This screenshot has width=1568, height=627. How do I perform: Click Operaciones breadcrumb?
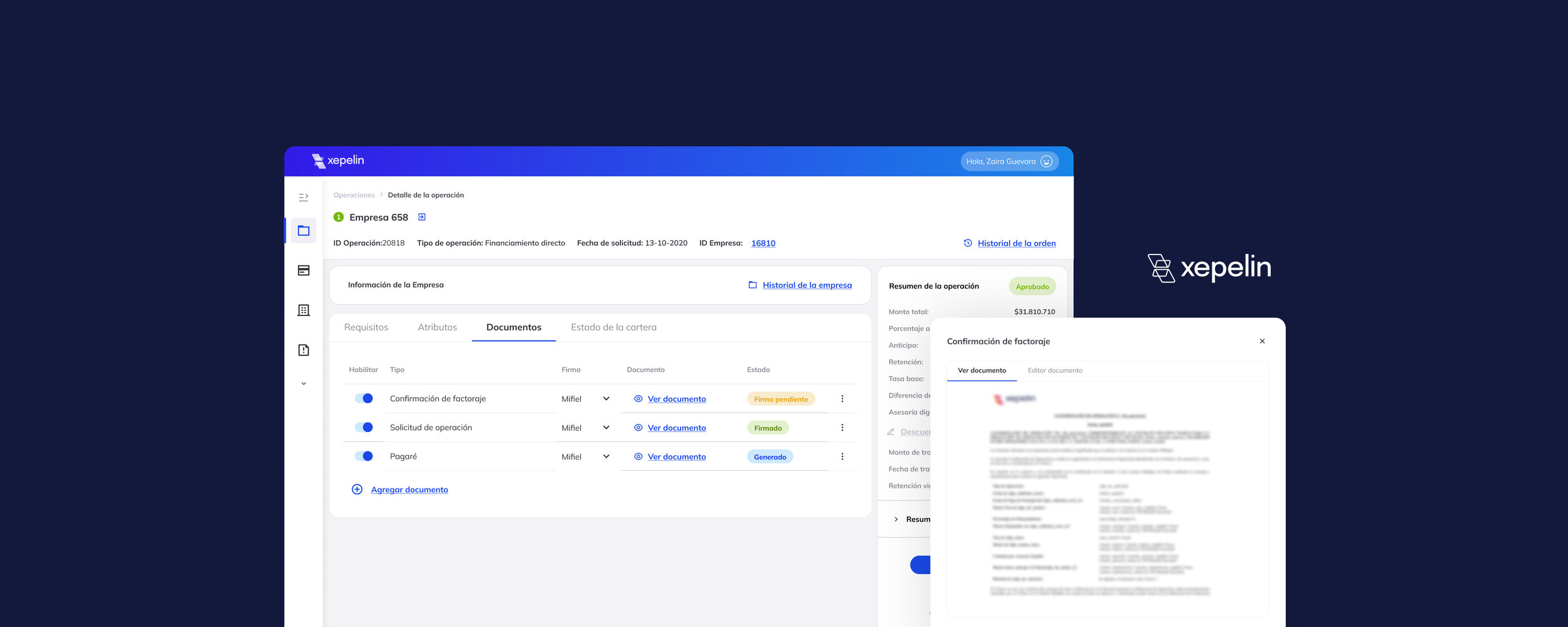click(354, 195)
